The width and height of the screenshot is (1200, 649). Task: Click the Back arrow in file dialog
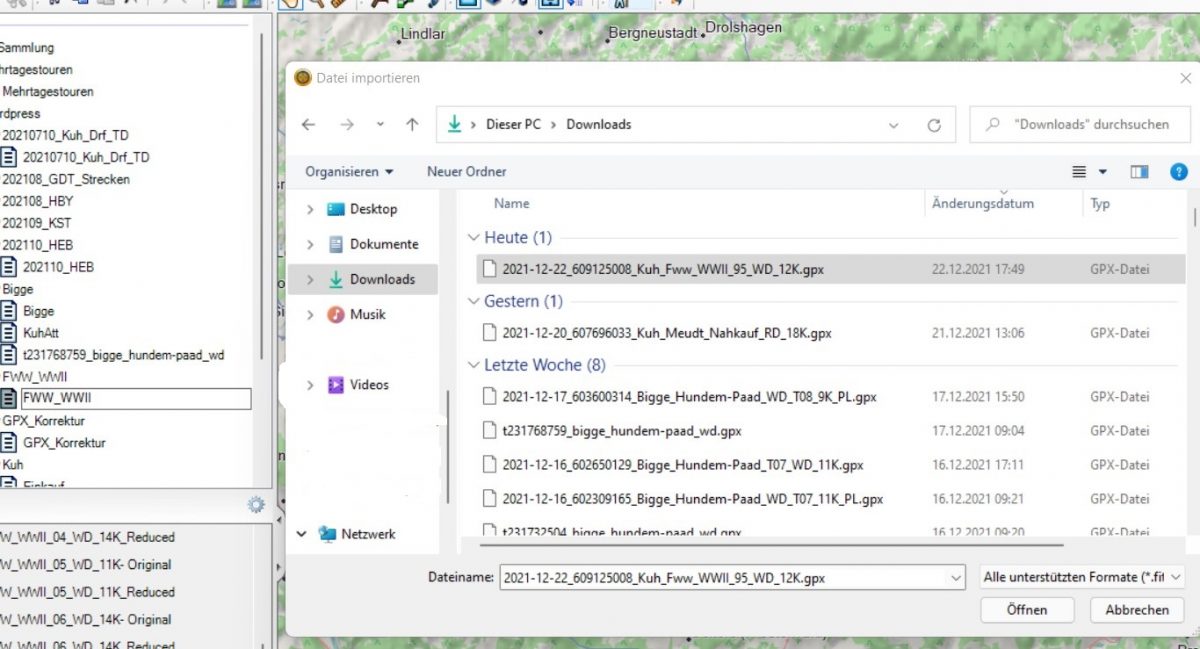coord(309,125)
